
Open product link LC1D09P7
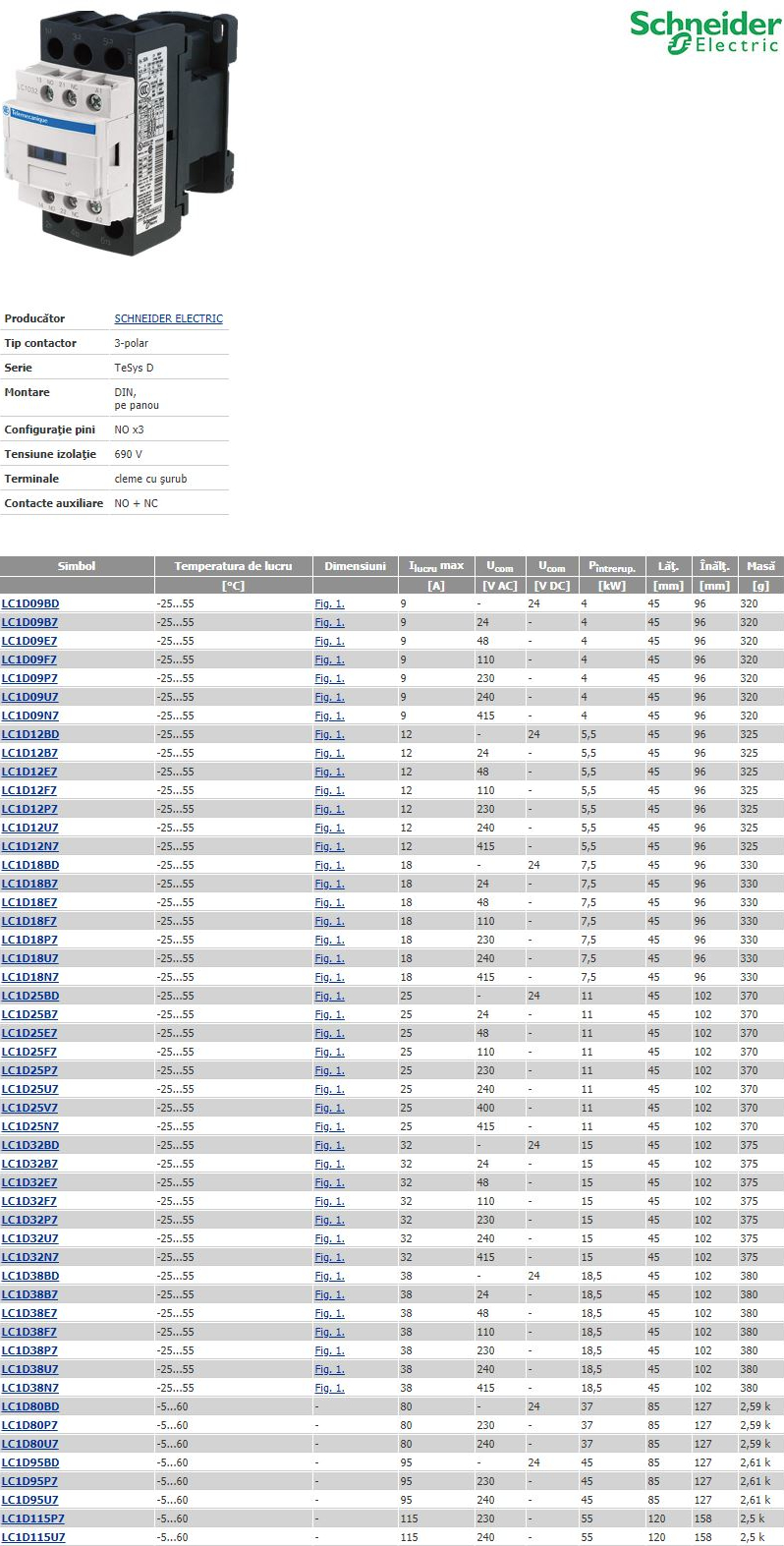click(29, 678)
